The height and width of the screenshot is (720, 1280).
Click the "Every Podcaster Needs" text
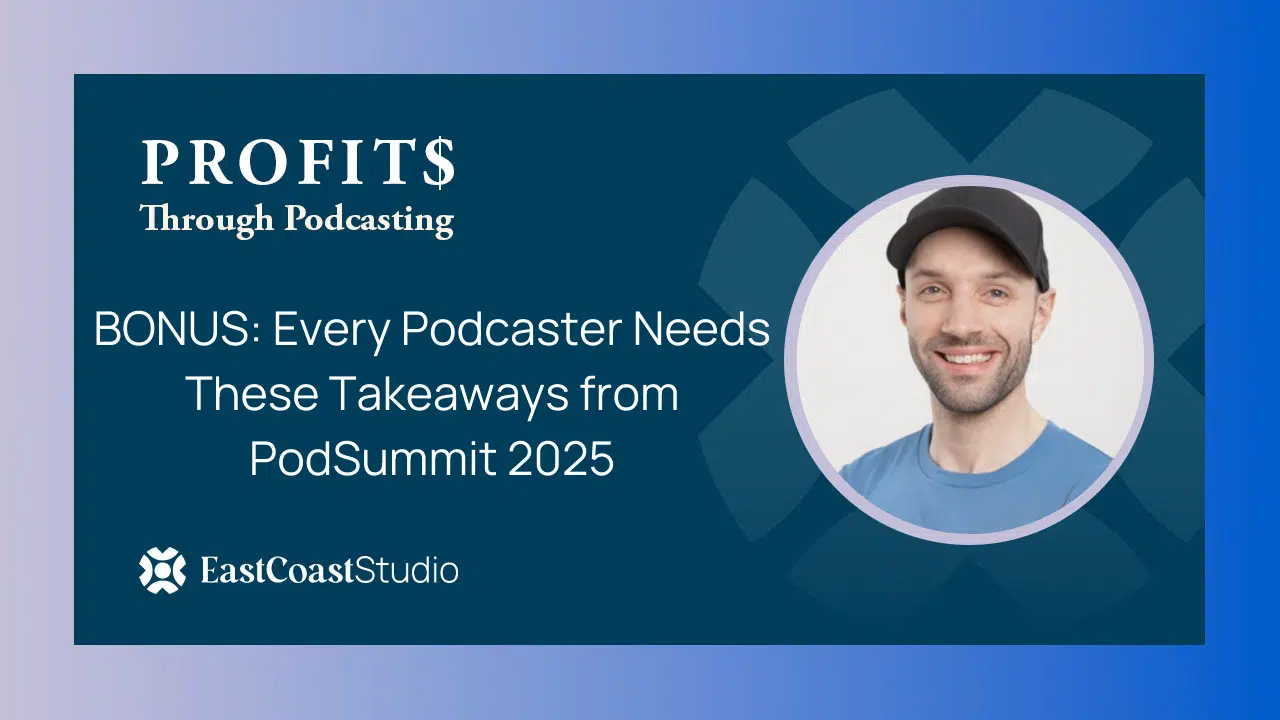pyautogui.click(x=521, y=331)
